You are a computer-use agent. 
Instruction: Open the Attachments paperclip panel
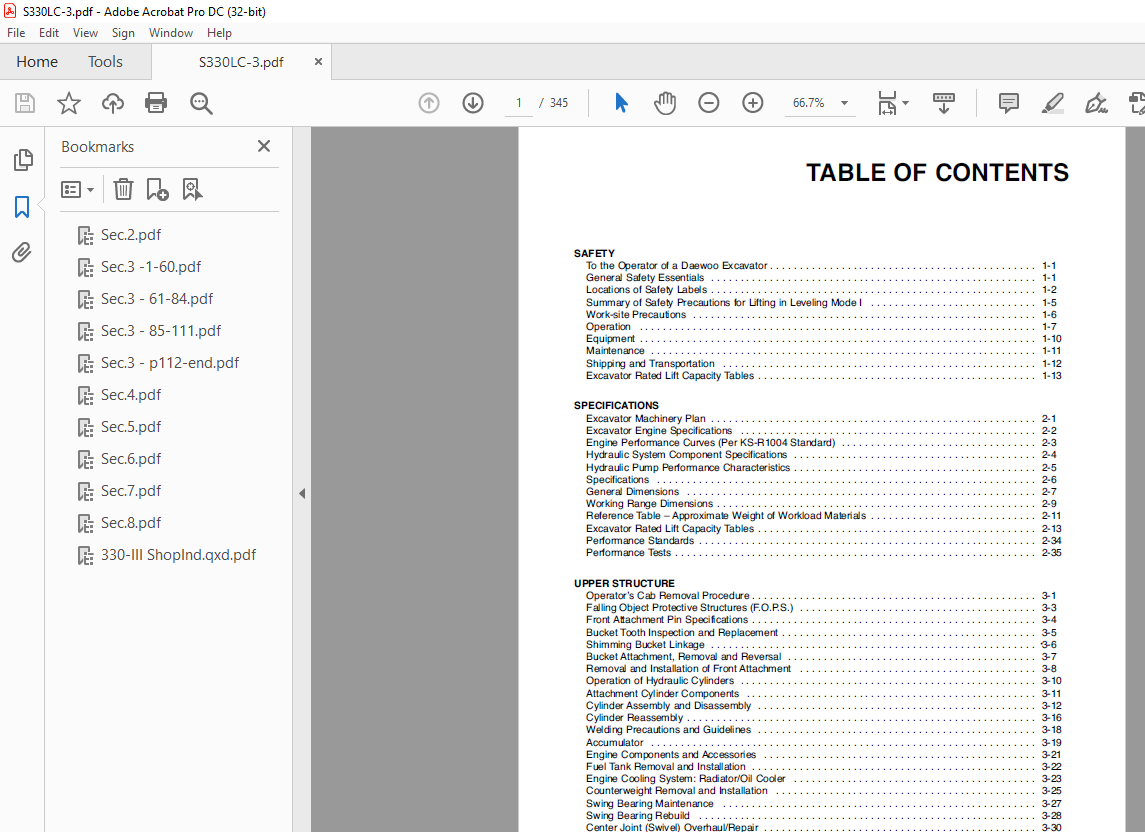[x=22, y=253]
